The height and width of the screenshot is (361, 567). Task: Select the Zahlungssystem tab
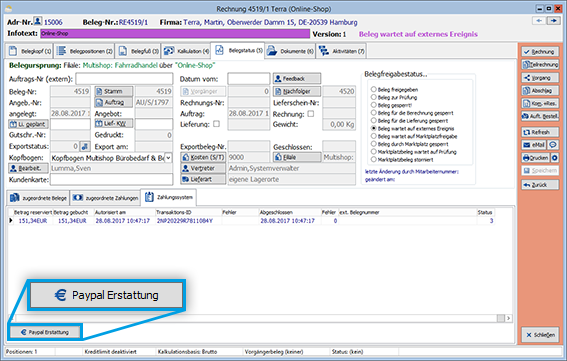[x=169, y=197]
